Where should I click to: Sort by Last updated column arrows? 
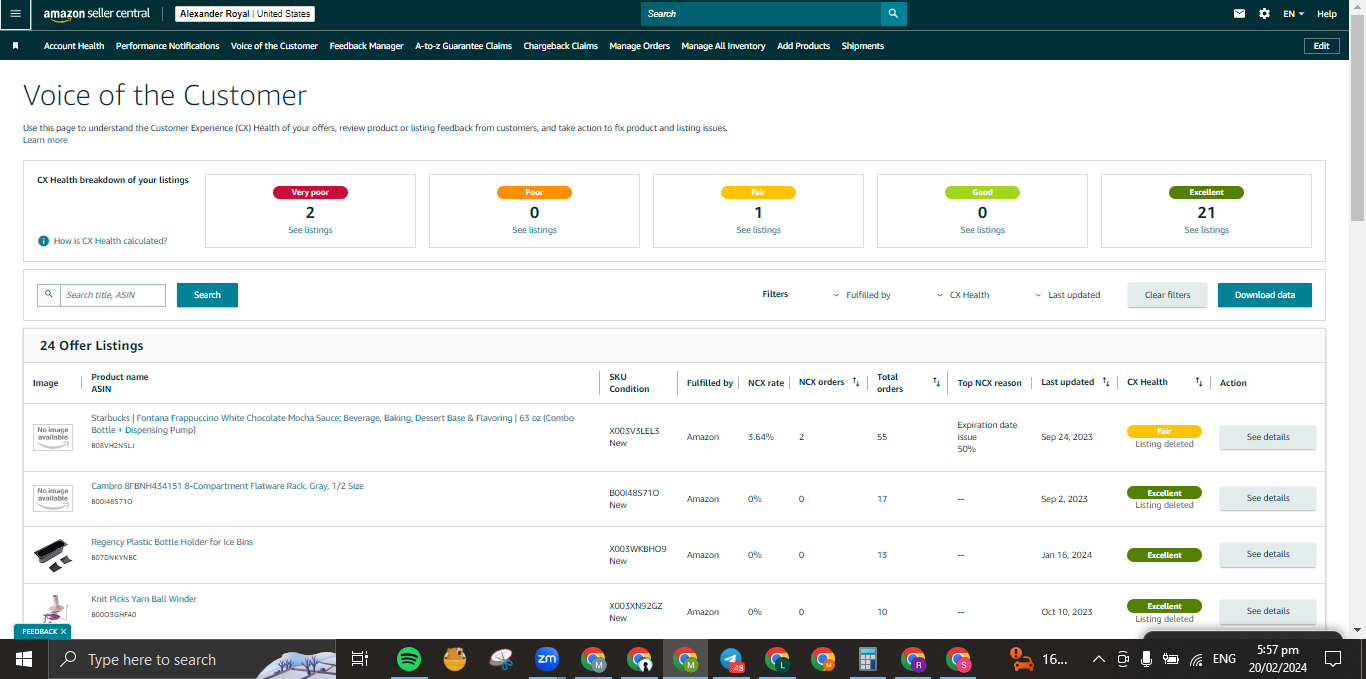click(x=1105, y=382)
